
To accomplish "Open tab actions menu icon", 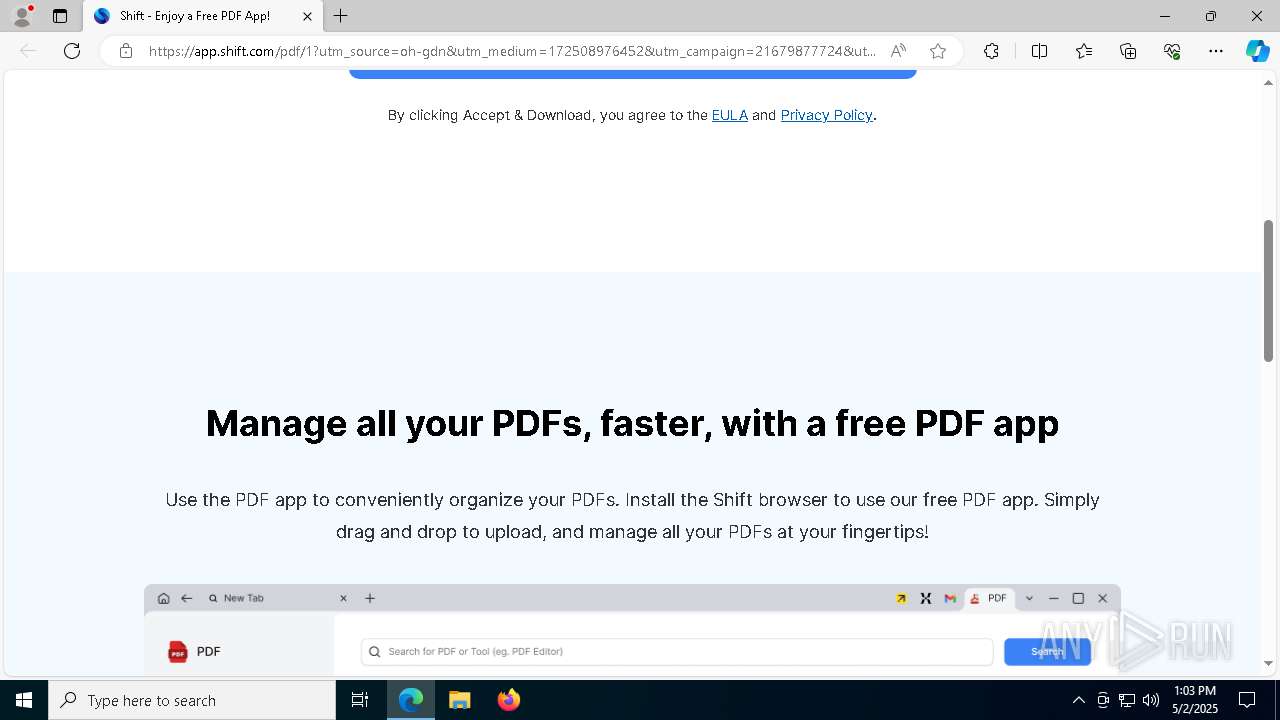I will [60, 16].
